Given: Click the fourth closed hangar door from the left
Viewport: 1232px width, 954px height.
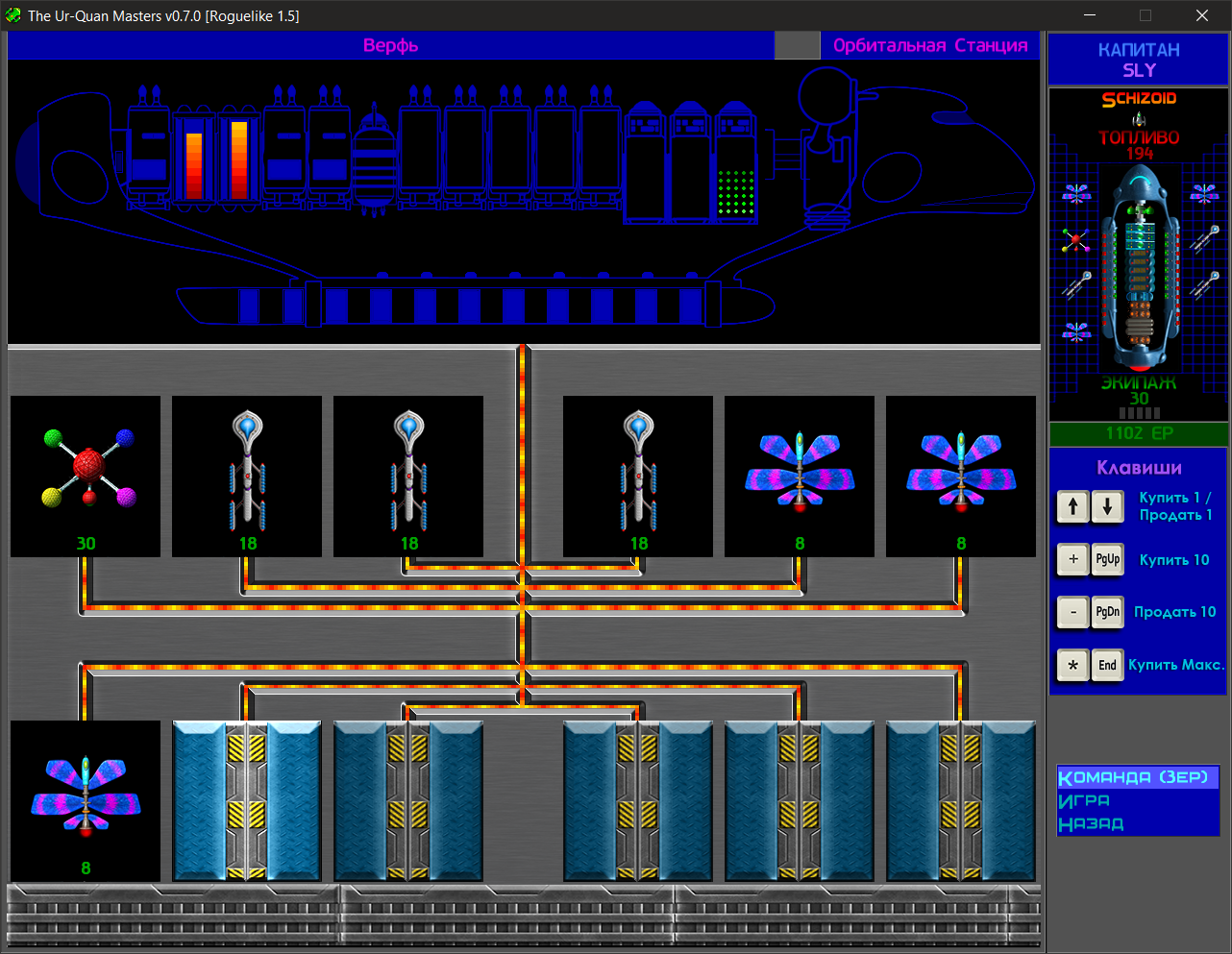Looking at the screenshot, I should (800, 801).
